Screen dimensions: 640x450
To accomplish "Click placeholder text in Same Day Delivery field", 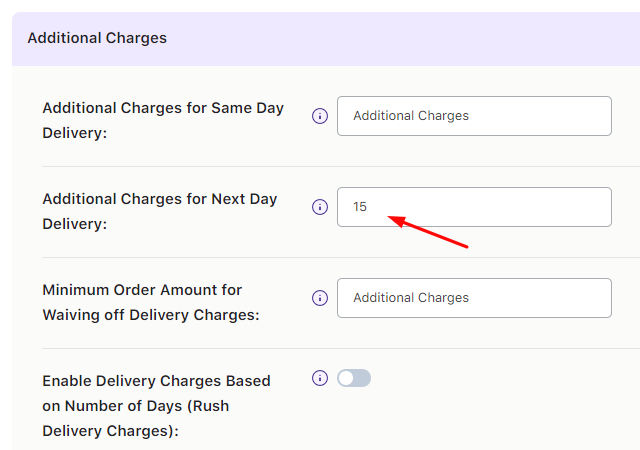I will coord(411,116).
